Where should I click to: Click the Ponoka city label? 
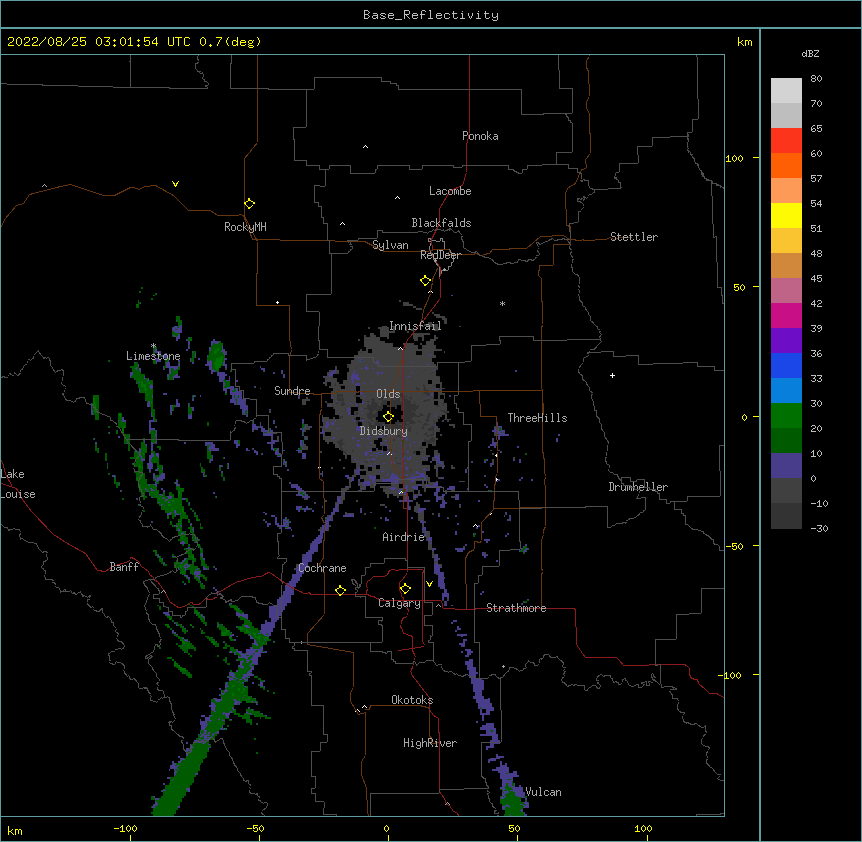point(480,136)
